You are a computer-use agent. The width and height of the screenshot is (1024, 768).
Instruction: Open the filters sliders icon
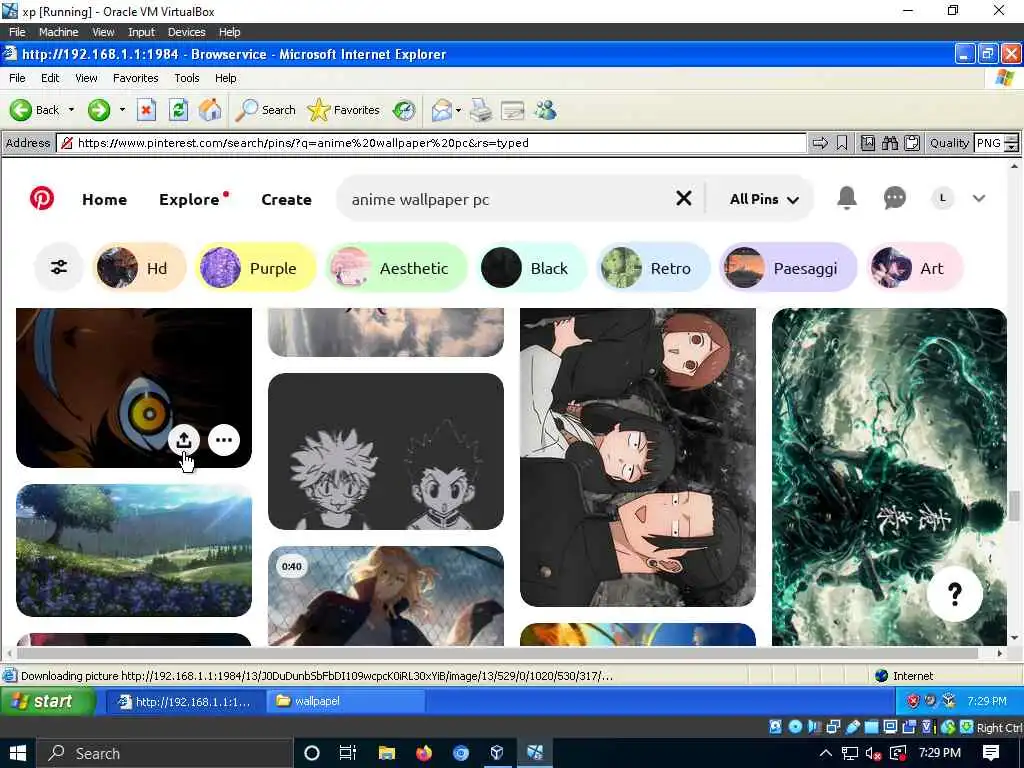(x=59, y=267)
